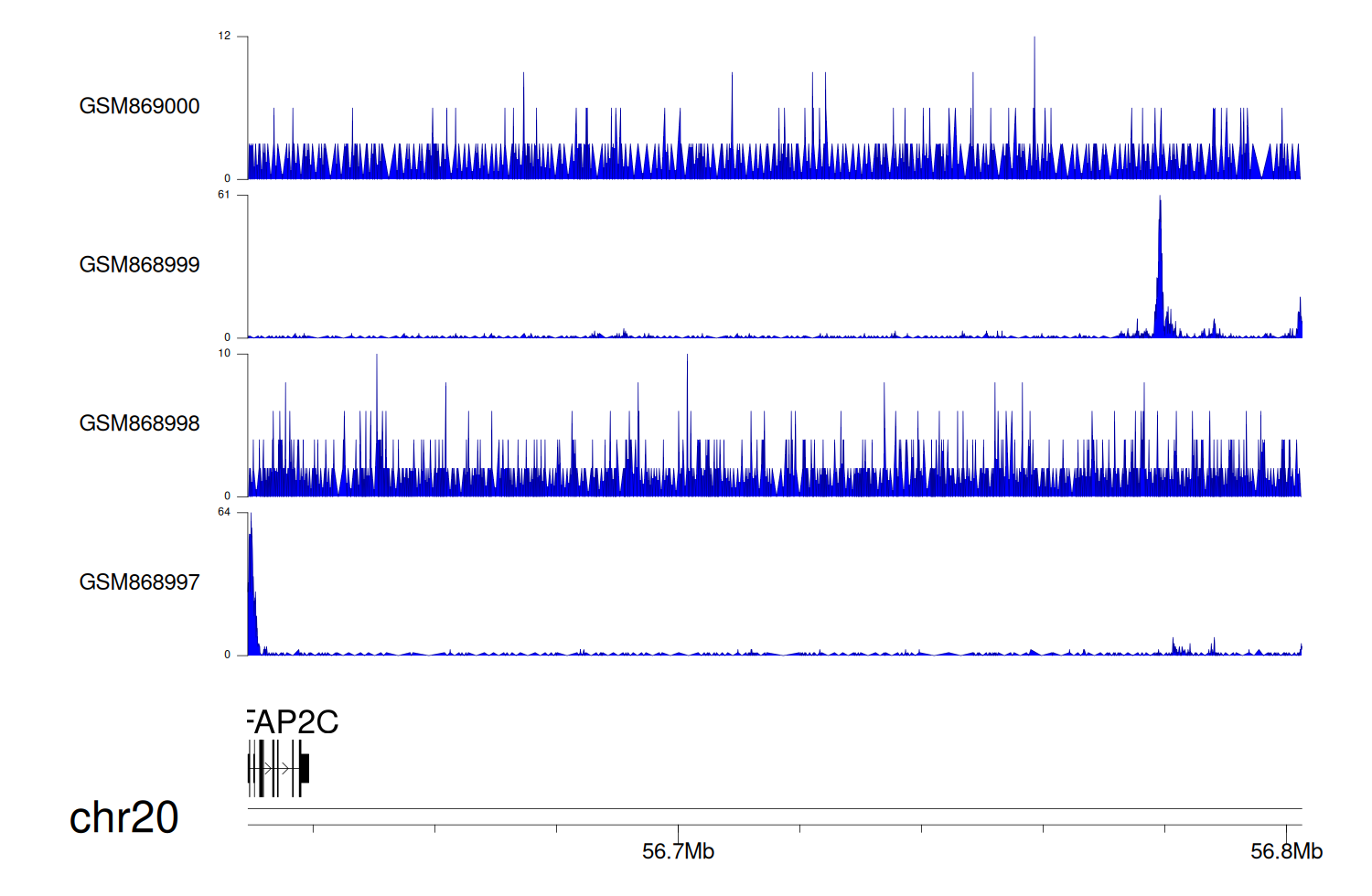Click the 56.8Mb axis position label
This screenshot has height=896, width=1372.
(1286, 852)
